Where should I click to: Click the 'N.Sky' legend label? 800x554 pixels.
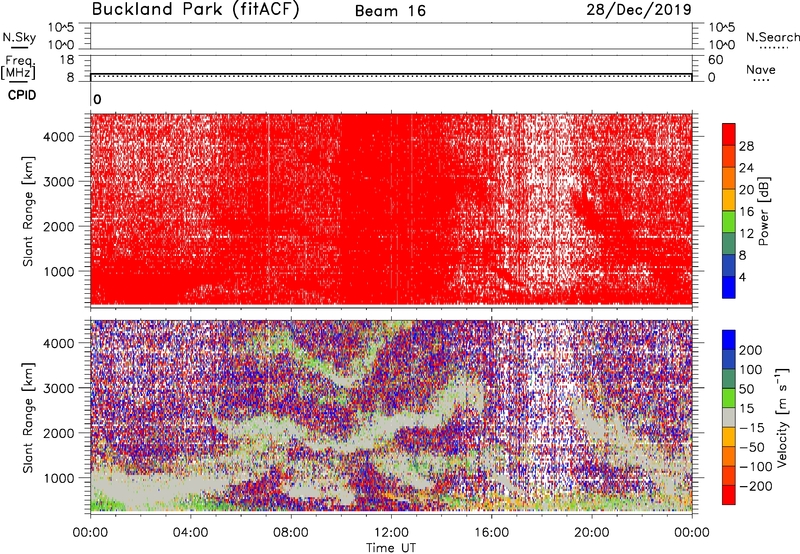(x=19, y=37)
